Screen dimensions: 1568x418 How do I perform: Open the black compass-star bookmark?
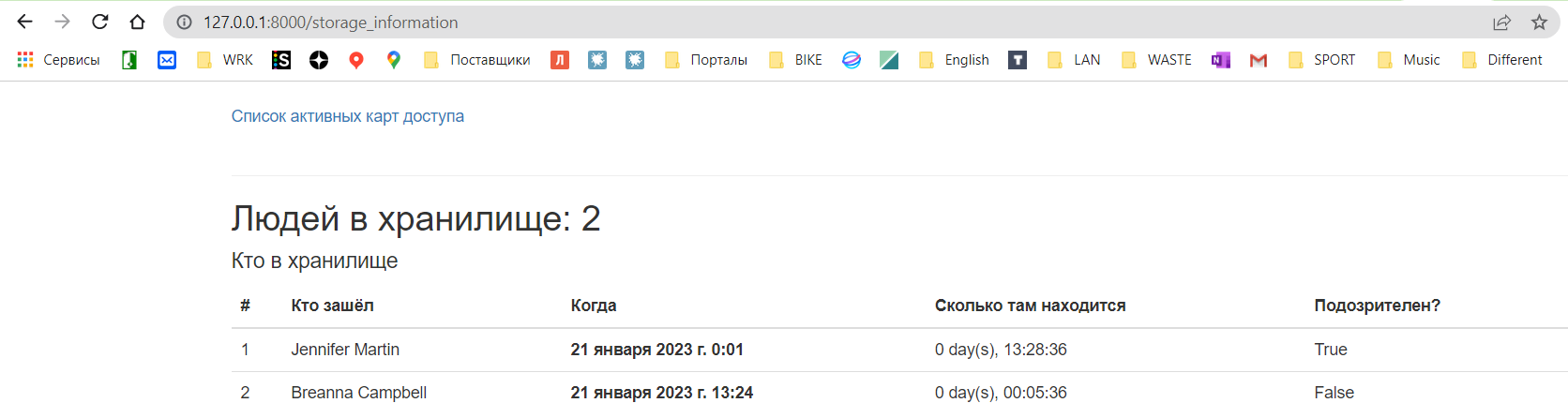tap(319, 60)
